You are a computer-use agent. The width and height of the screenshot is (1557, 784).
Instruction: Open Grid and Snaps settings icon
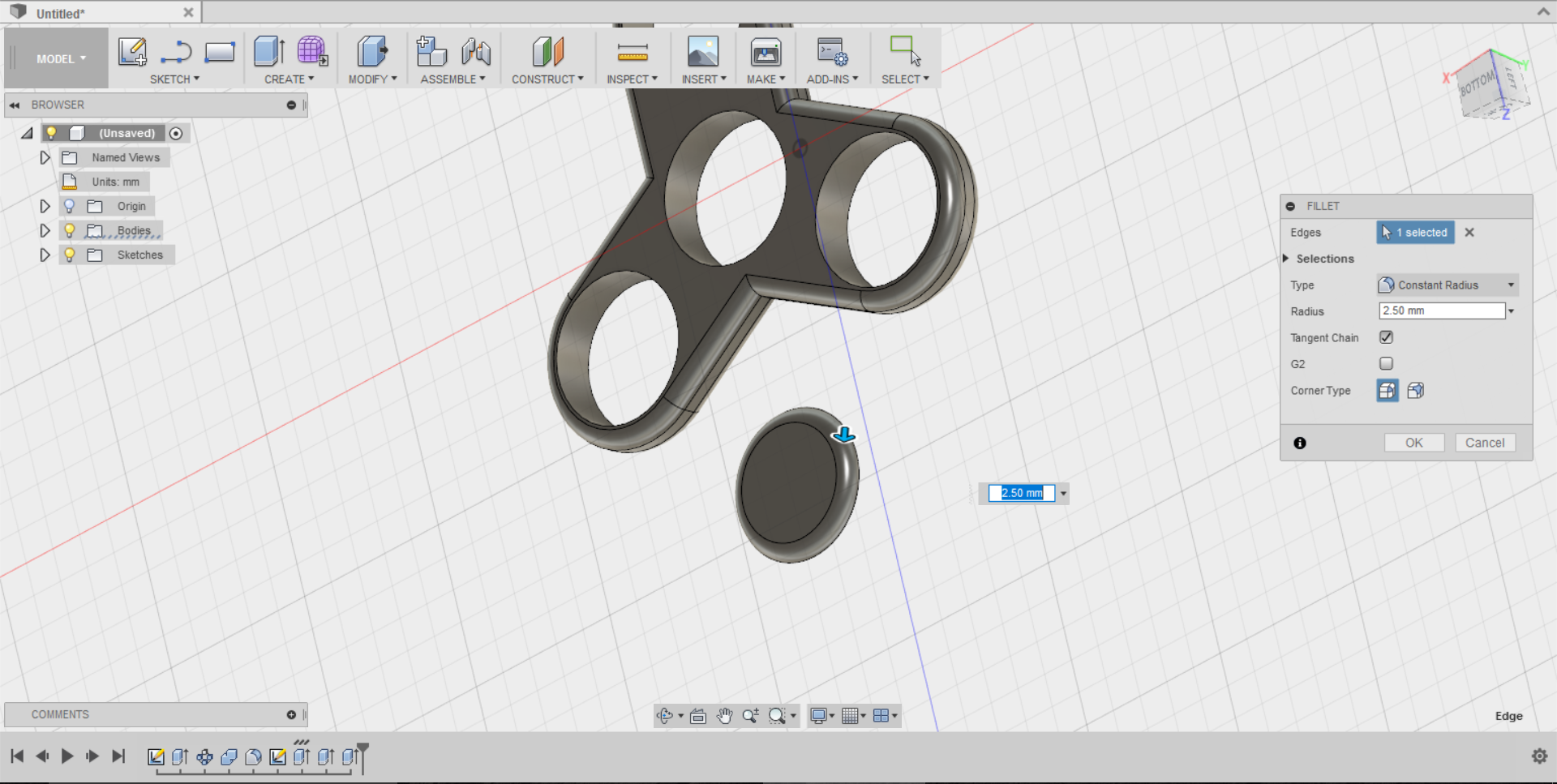(850, 716)
